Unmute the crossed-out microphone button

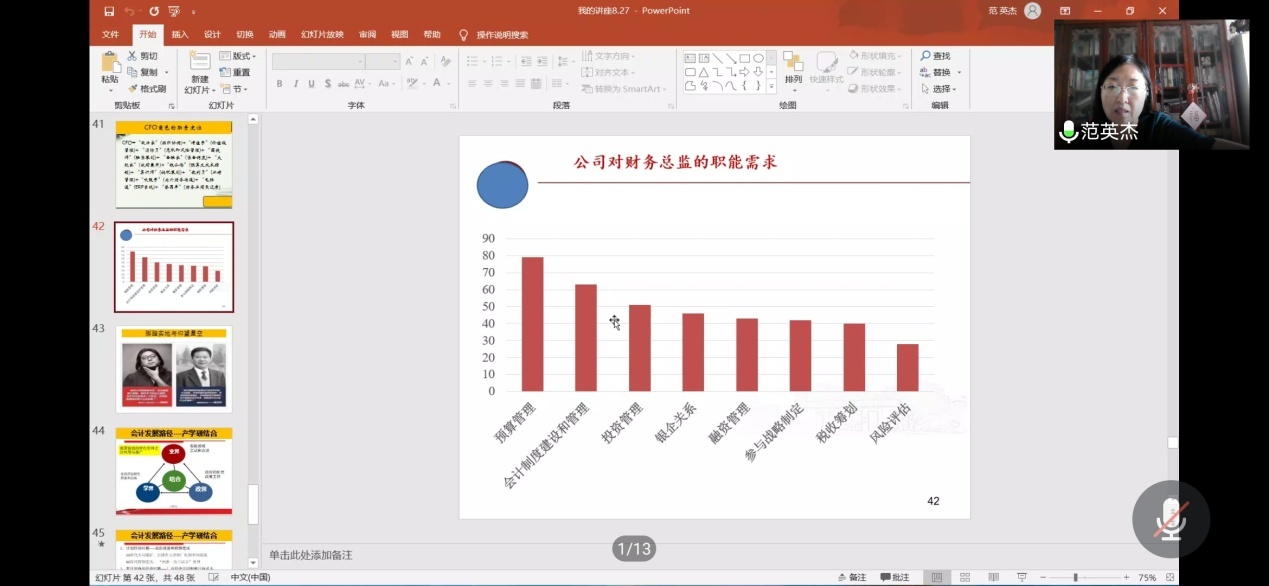(x=1170, y=519)
